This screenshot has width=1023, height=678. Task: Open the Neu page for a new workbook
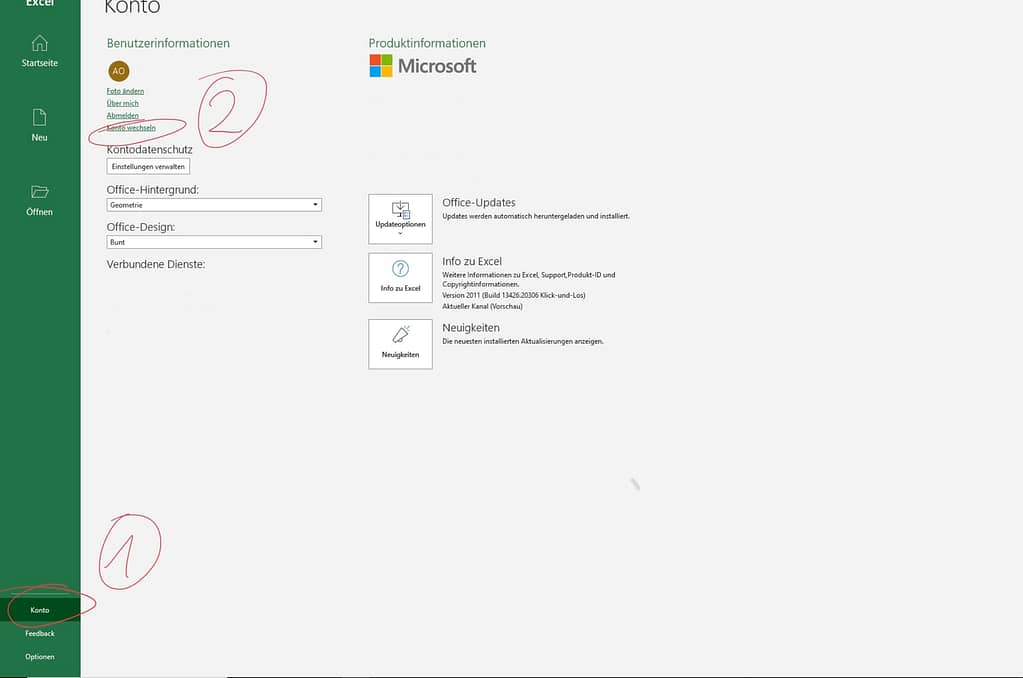click(x=40, y=125)
